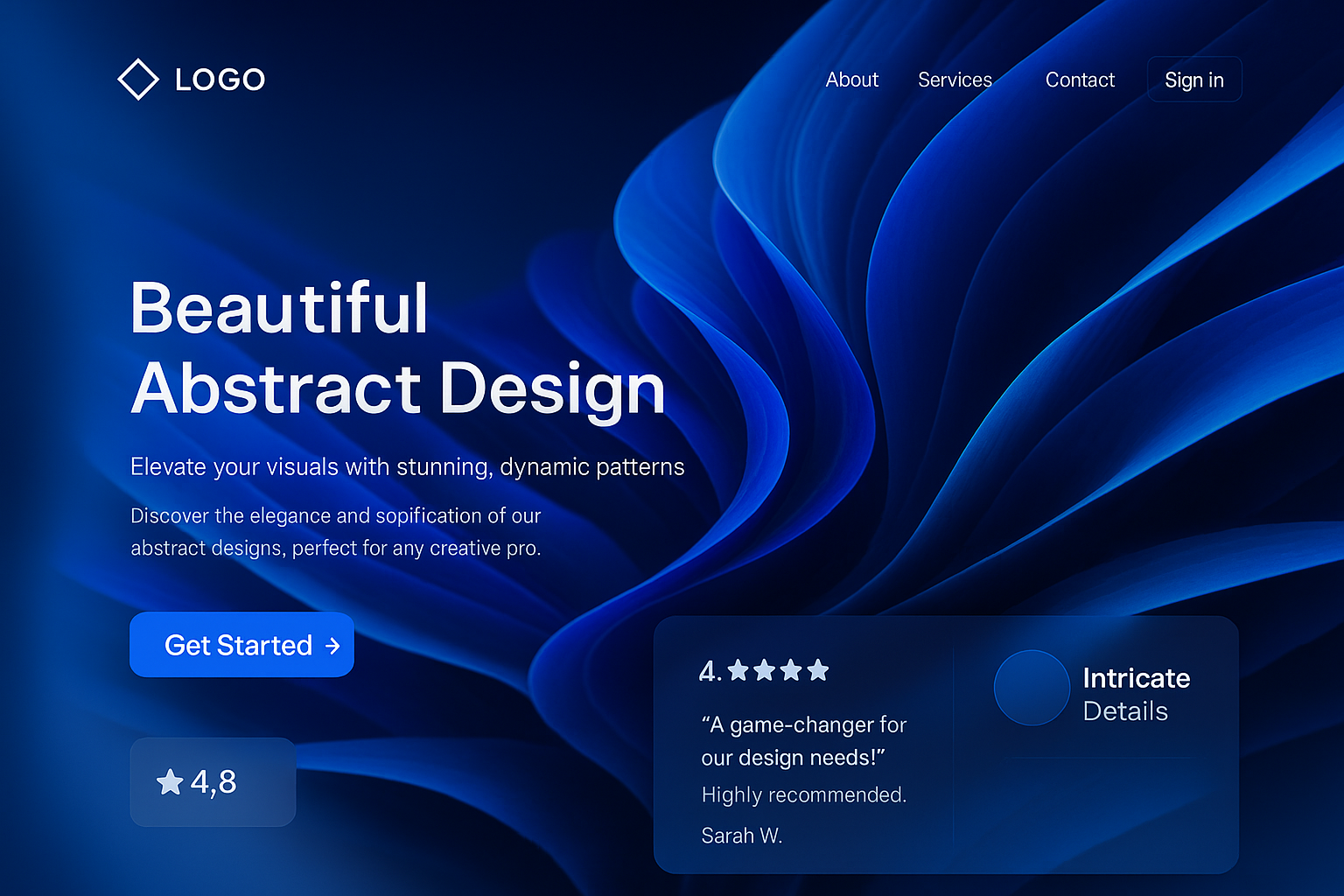This screenshot has height=896, width=1344.
Task: Select the last star in testimonial rating
Action: 818,670
